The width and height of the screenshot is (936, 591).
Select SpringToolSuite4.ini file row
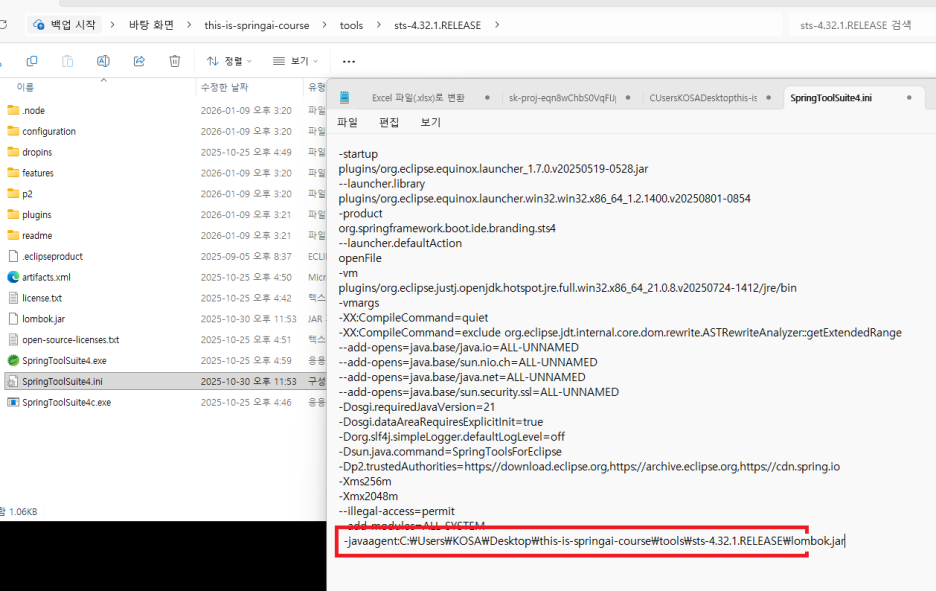[x=165, y=381]
